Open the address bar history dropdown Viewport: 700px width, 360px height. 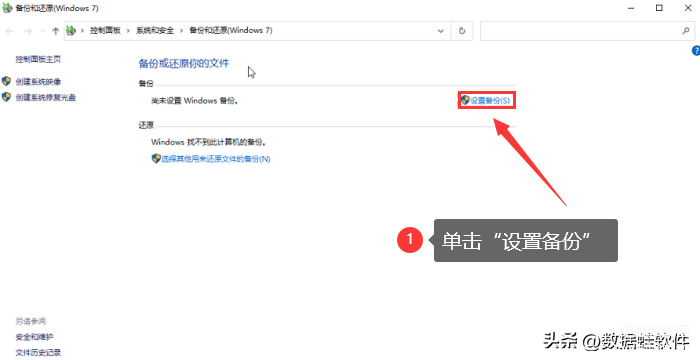coord(441,31)
